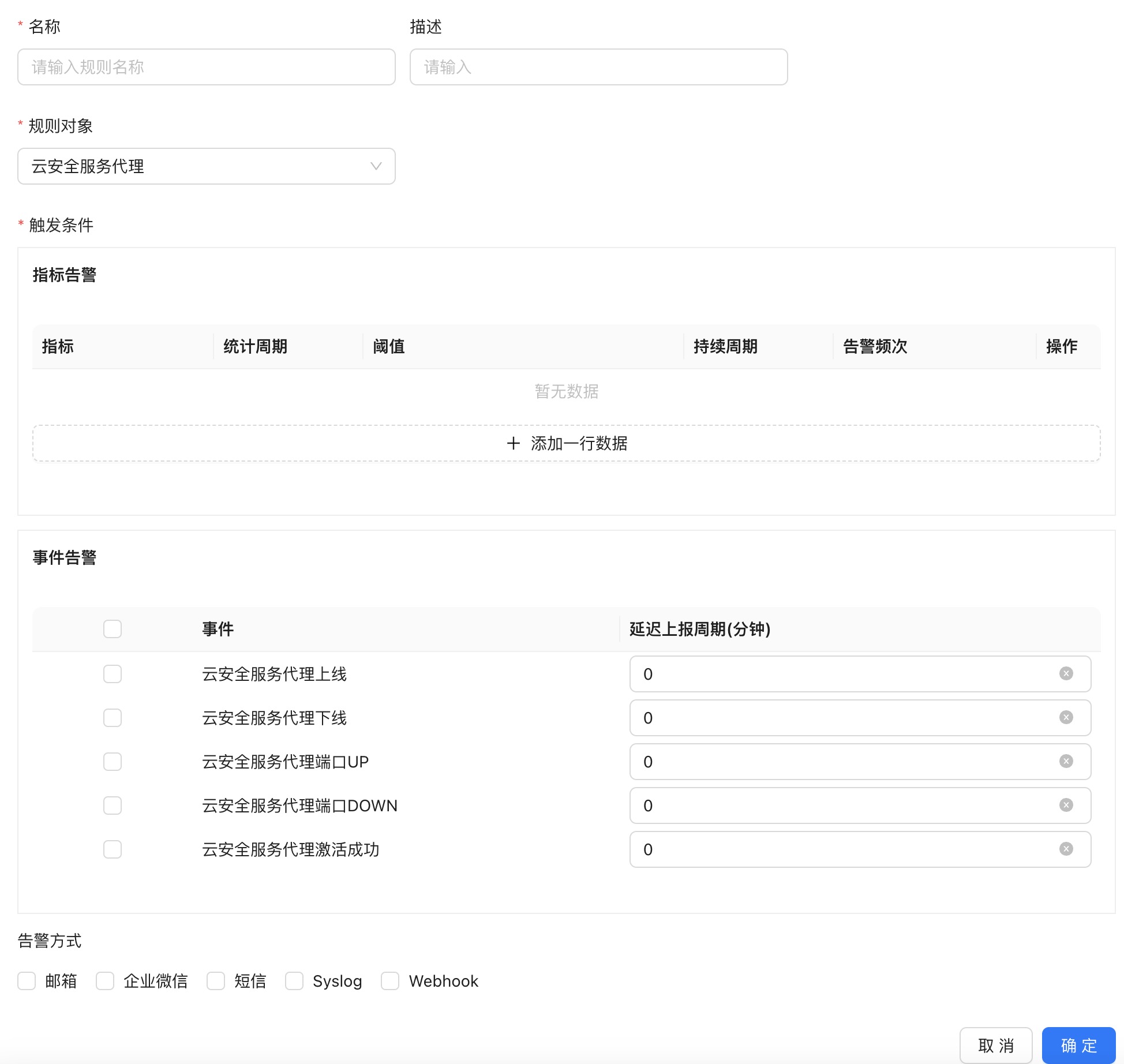Check the 云安全服务代理下线 event
Viewport: 1124px width, 1064px height.
coord(113,717)
